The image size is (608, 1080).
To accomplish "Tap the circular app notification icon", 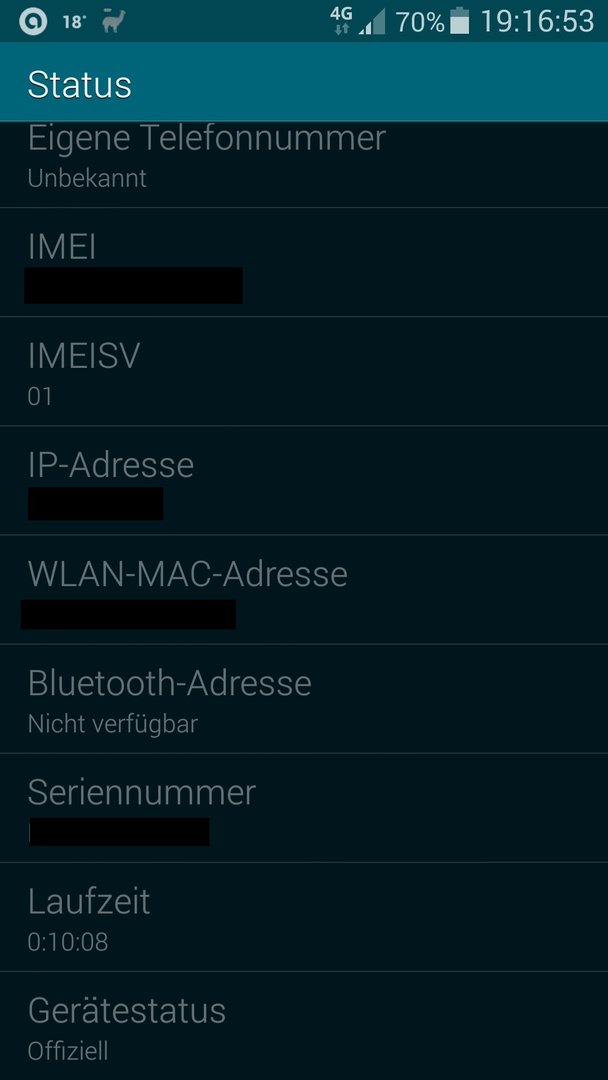I will coord(32,22).
